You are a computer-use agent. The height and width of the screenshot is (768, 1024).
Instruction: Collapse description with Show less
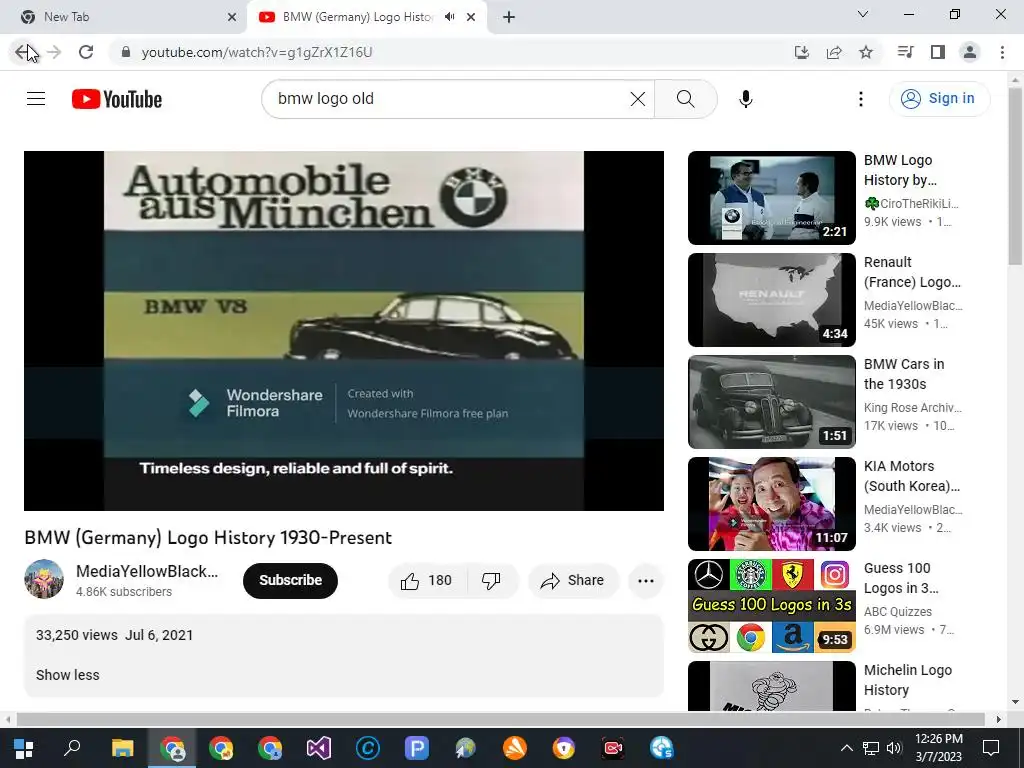tap(68, 675)
